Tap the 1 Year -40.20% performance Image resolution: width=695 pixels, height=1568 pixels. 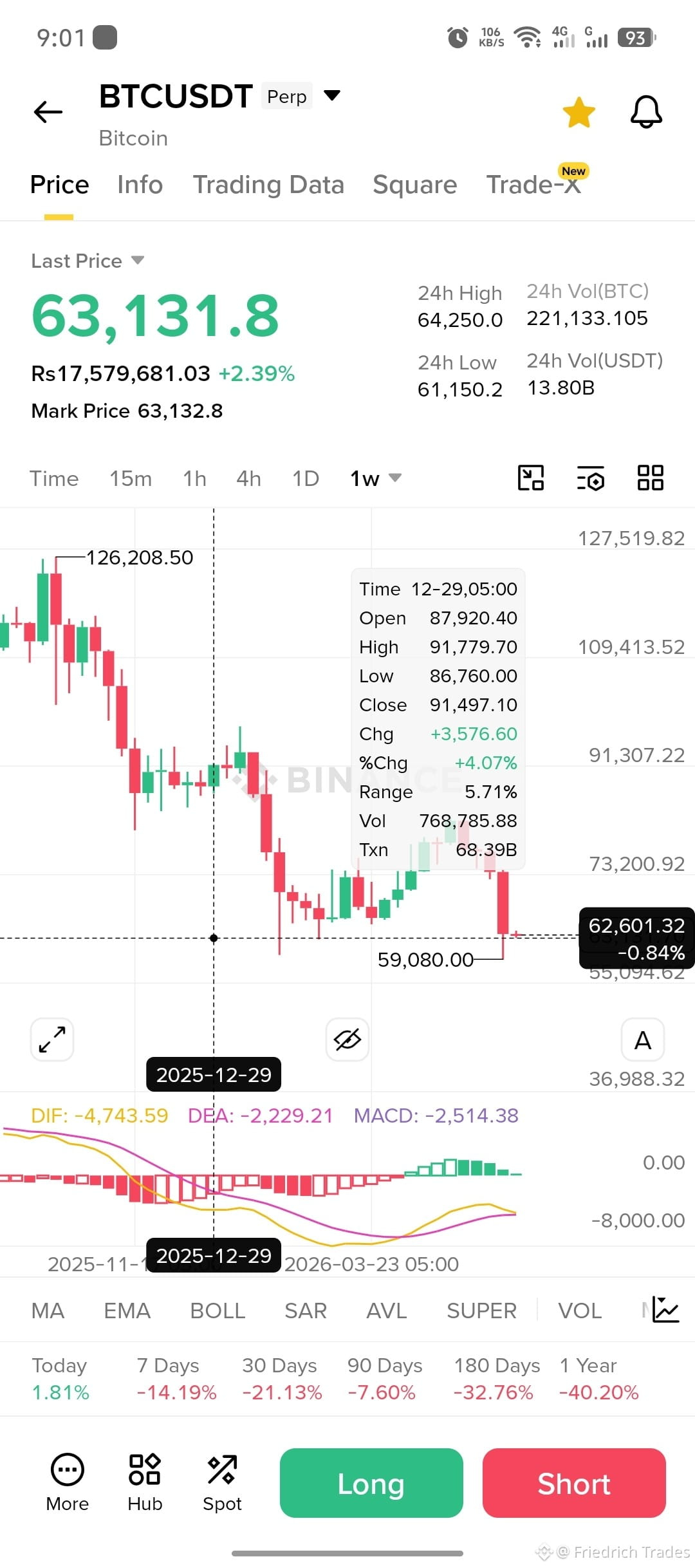[598, 1379]
